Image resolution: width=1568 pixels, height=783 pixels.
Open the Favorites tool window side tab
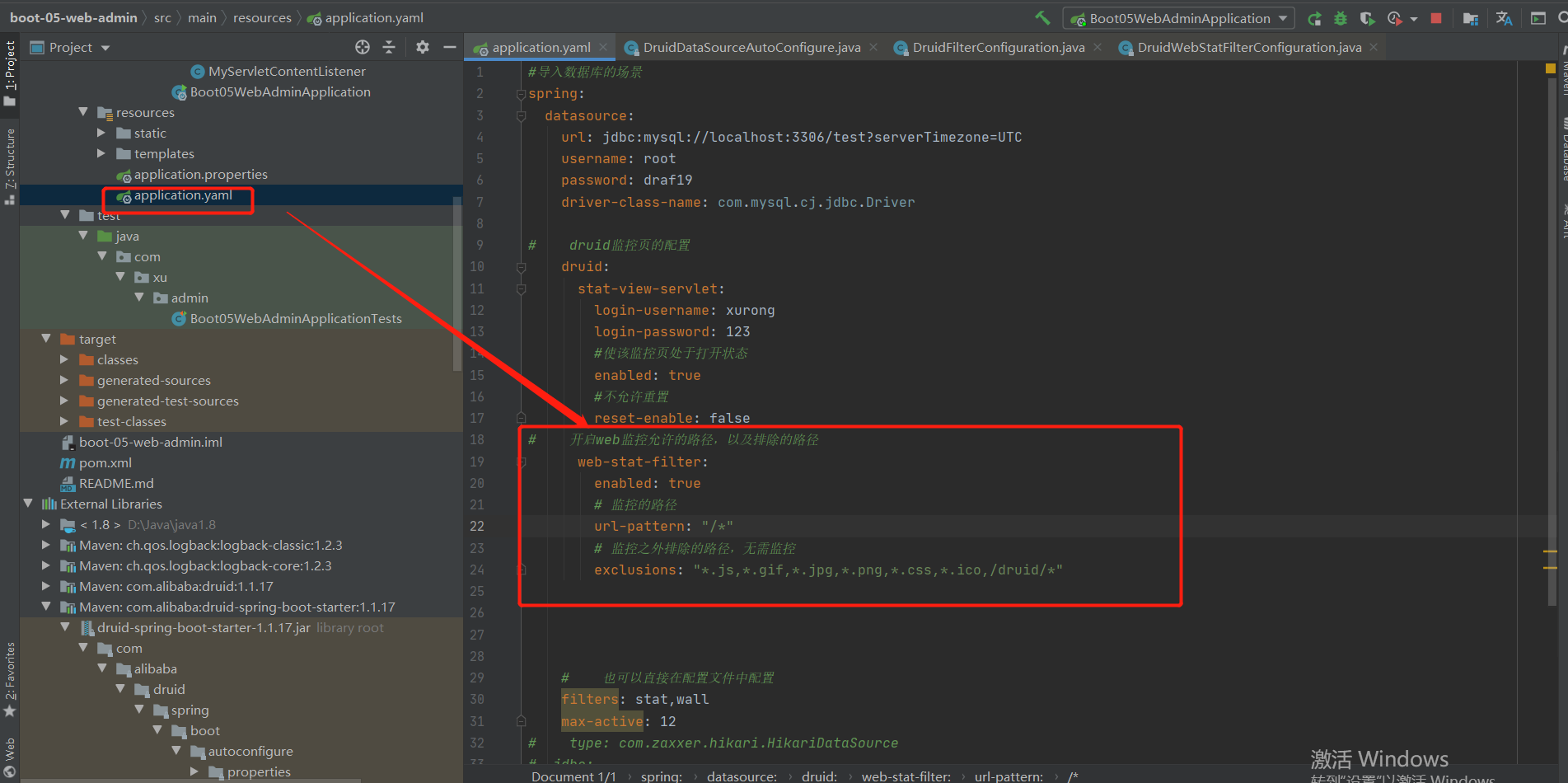click(10, 678)
